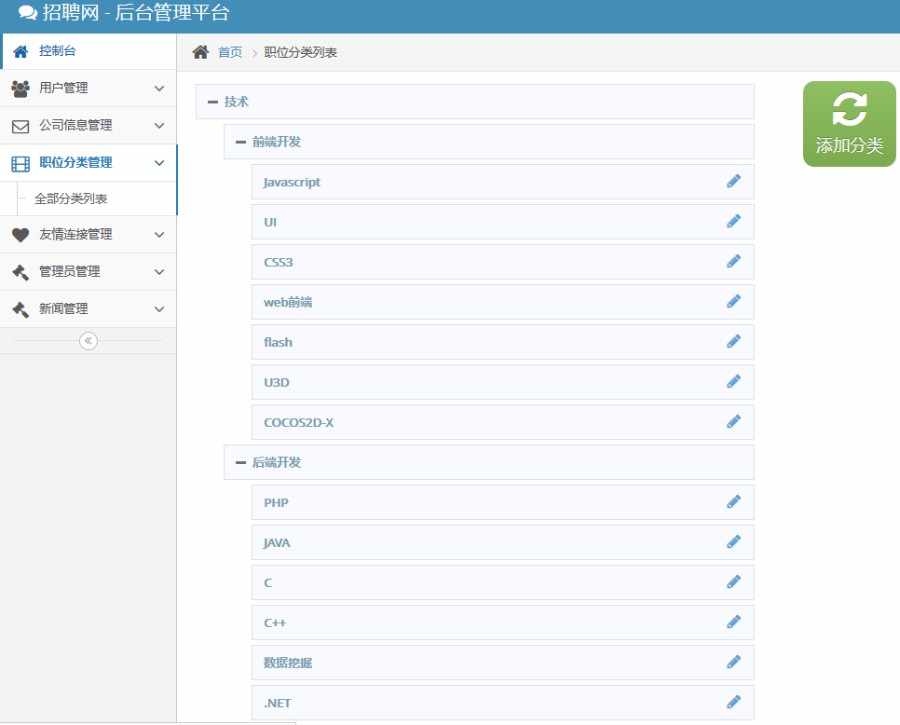Select the Javascript category text
The height and width of the screenshot is (725, 900).
(292, 182)
